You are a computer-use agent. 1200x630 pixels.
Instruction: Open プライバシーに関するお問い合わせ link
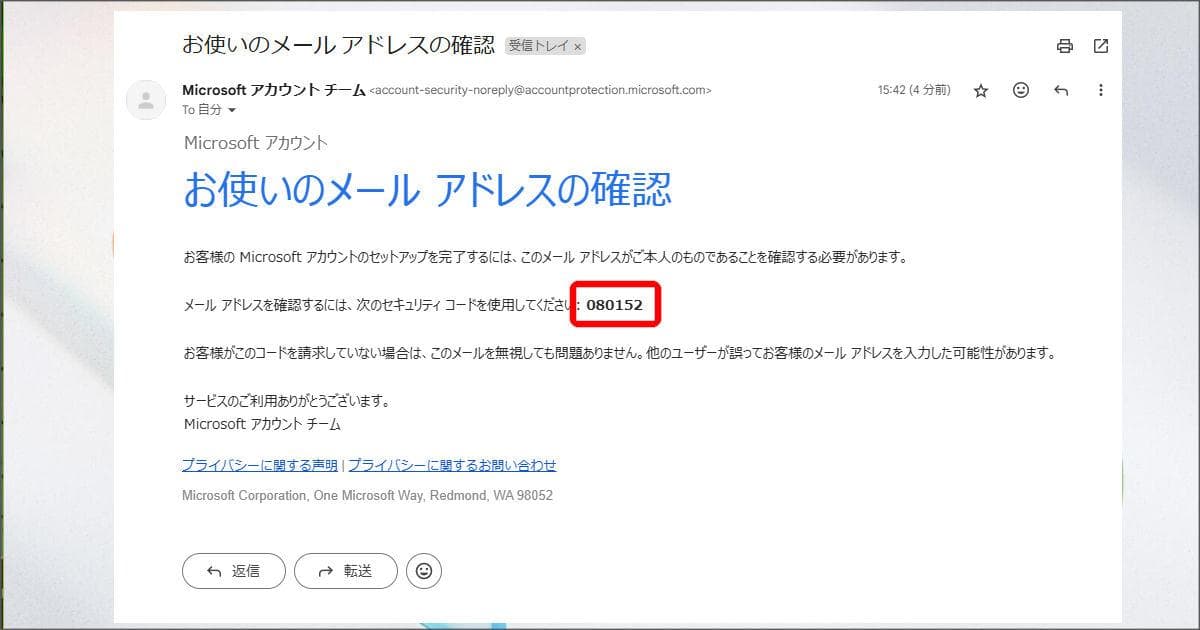[452, 465]
